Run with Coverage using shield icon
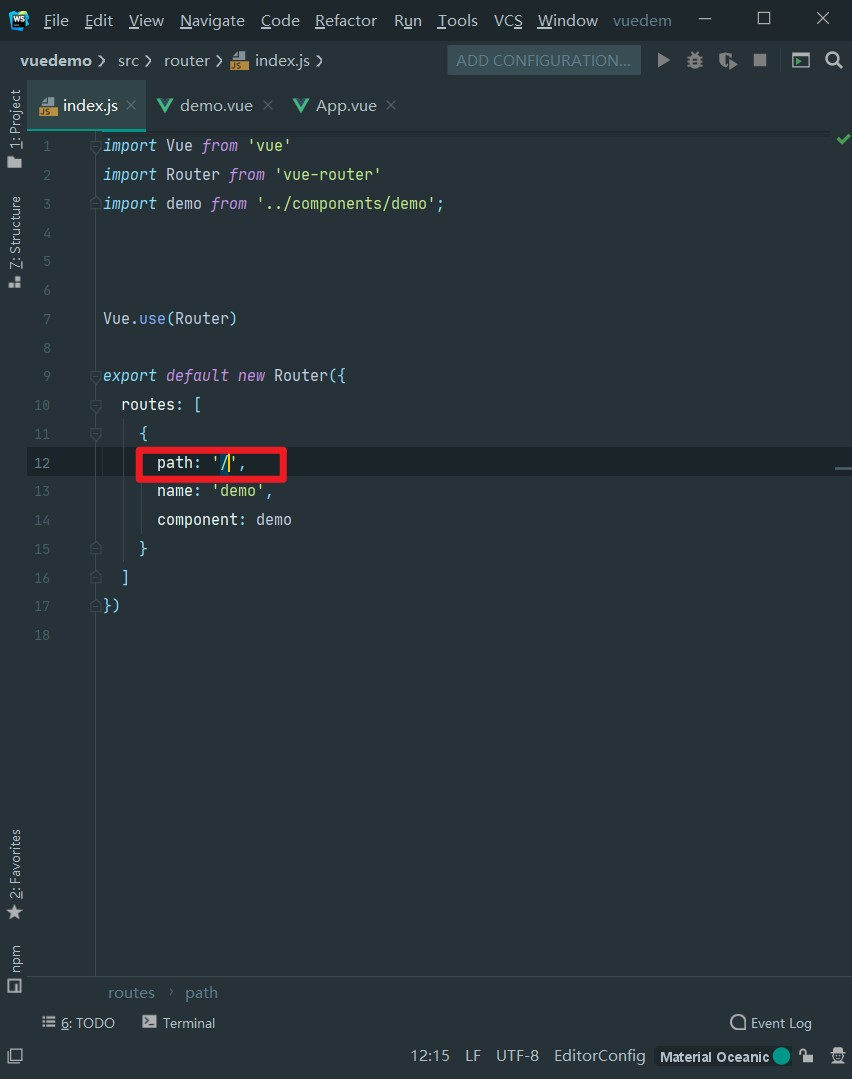852x1079 pixels. click(726, 60)
